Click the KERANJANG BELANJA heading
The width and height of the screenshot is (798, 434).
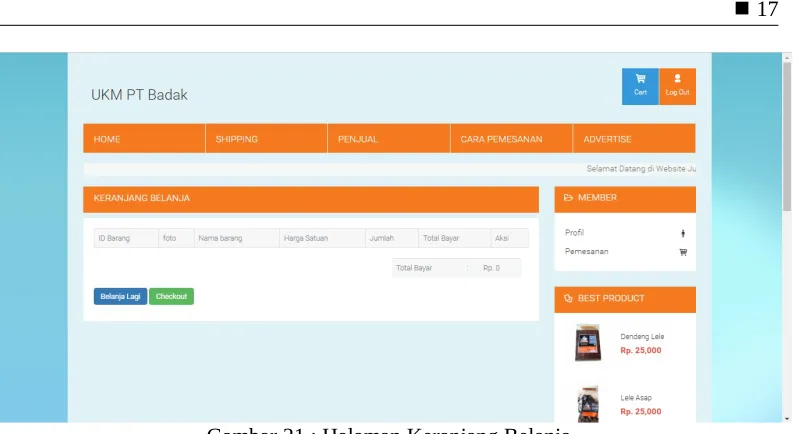click(x=141, y=198)
